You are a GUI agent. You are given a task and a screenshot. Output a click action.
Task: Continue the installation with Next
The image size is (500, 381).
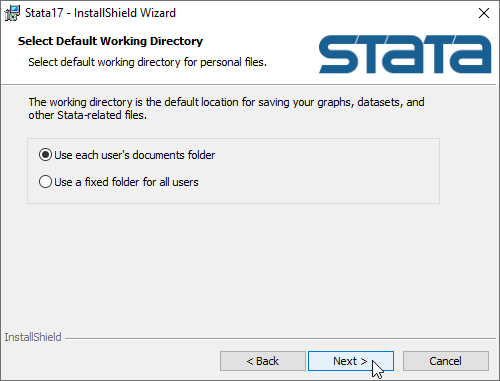(351, 361)
